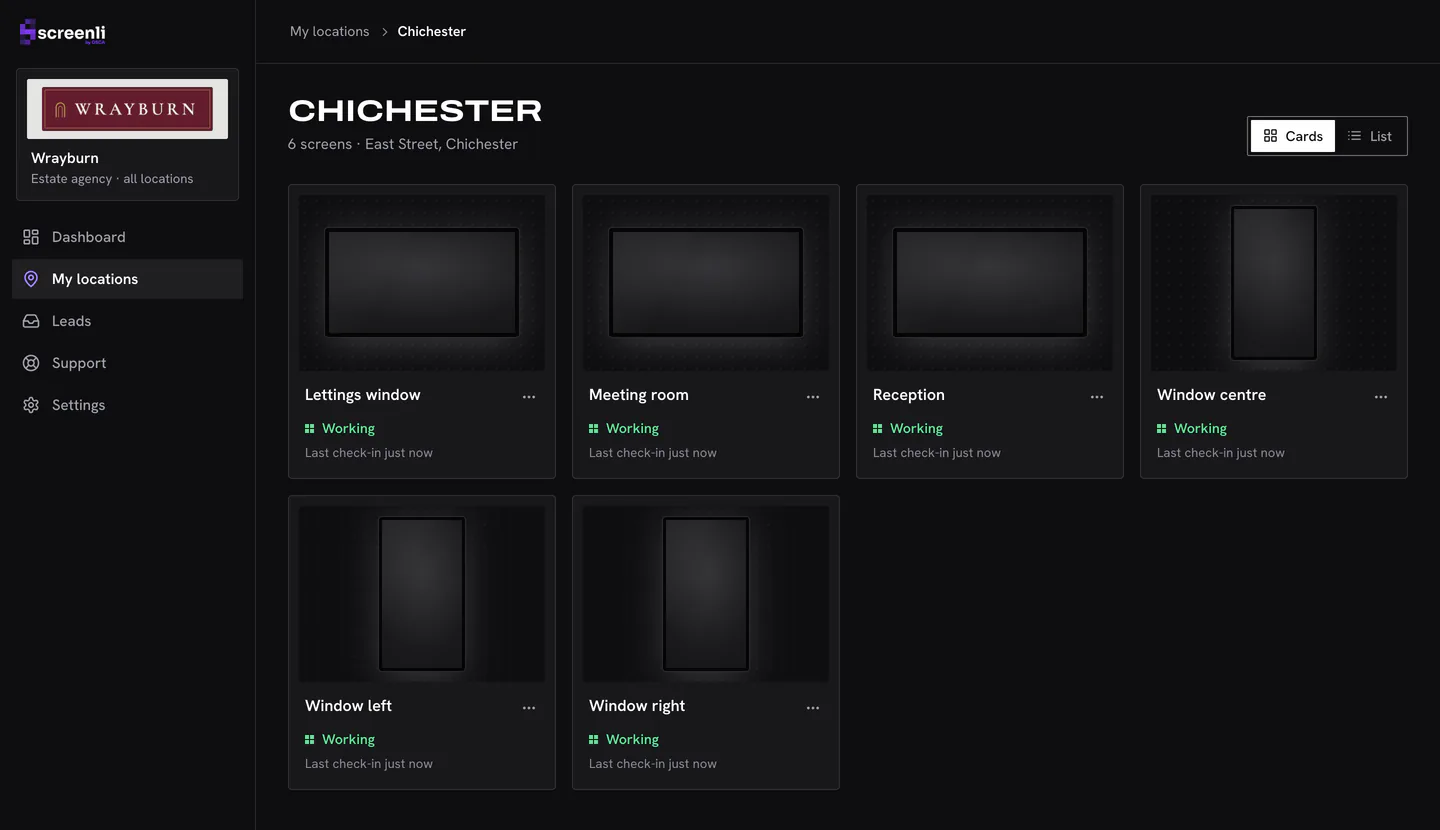
Task: Switch to List view
Action: 1370,136
